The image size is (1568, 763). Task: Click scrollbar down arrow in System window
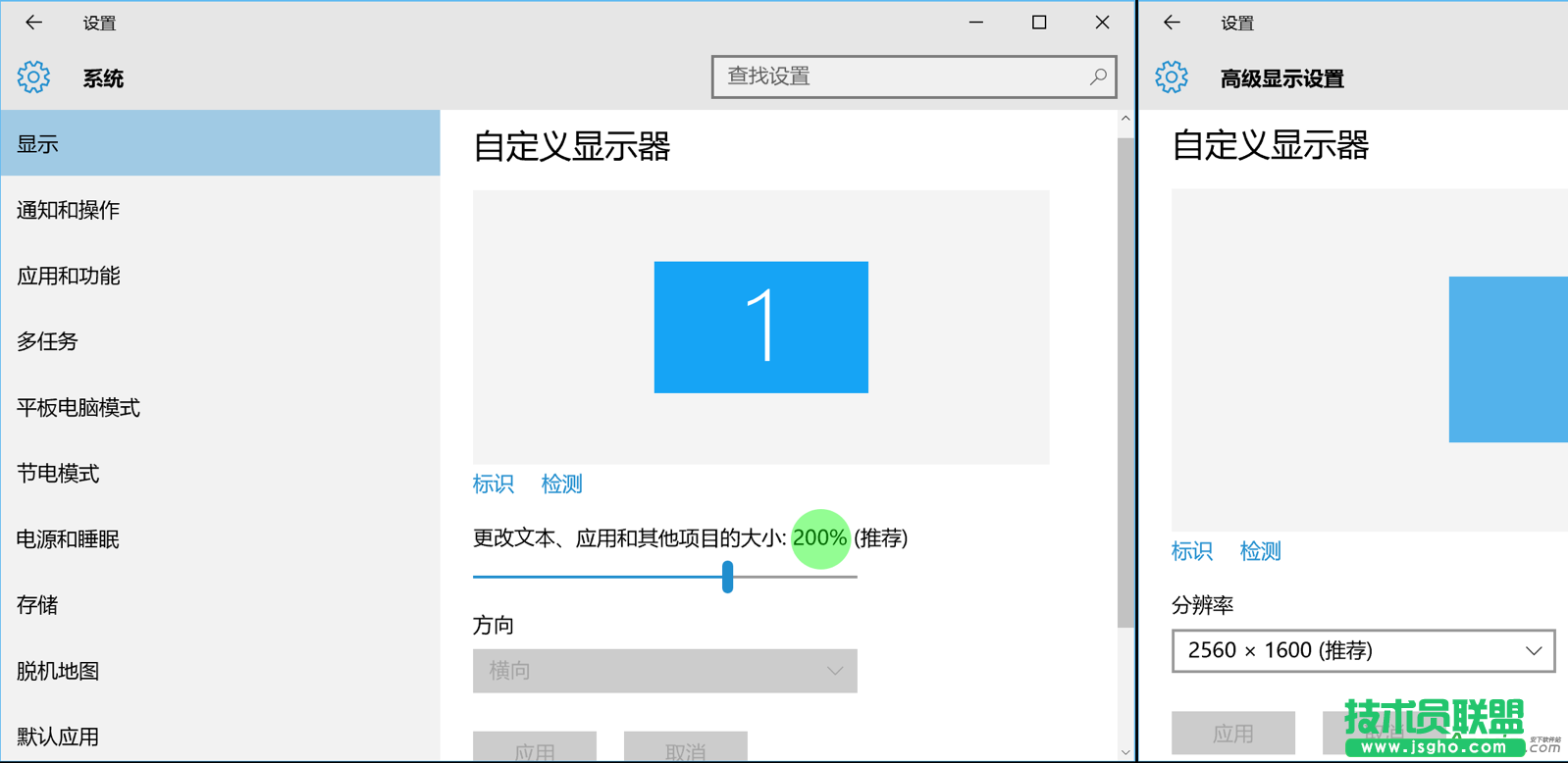pyautogui.click(x=1125, y=752)
